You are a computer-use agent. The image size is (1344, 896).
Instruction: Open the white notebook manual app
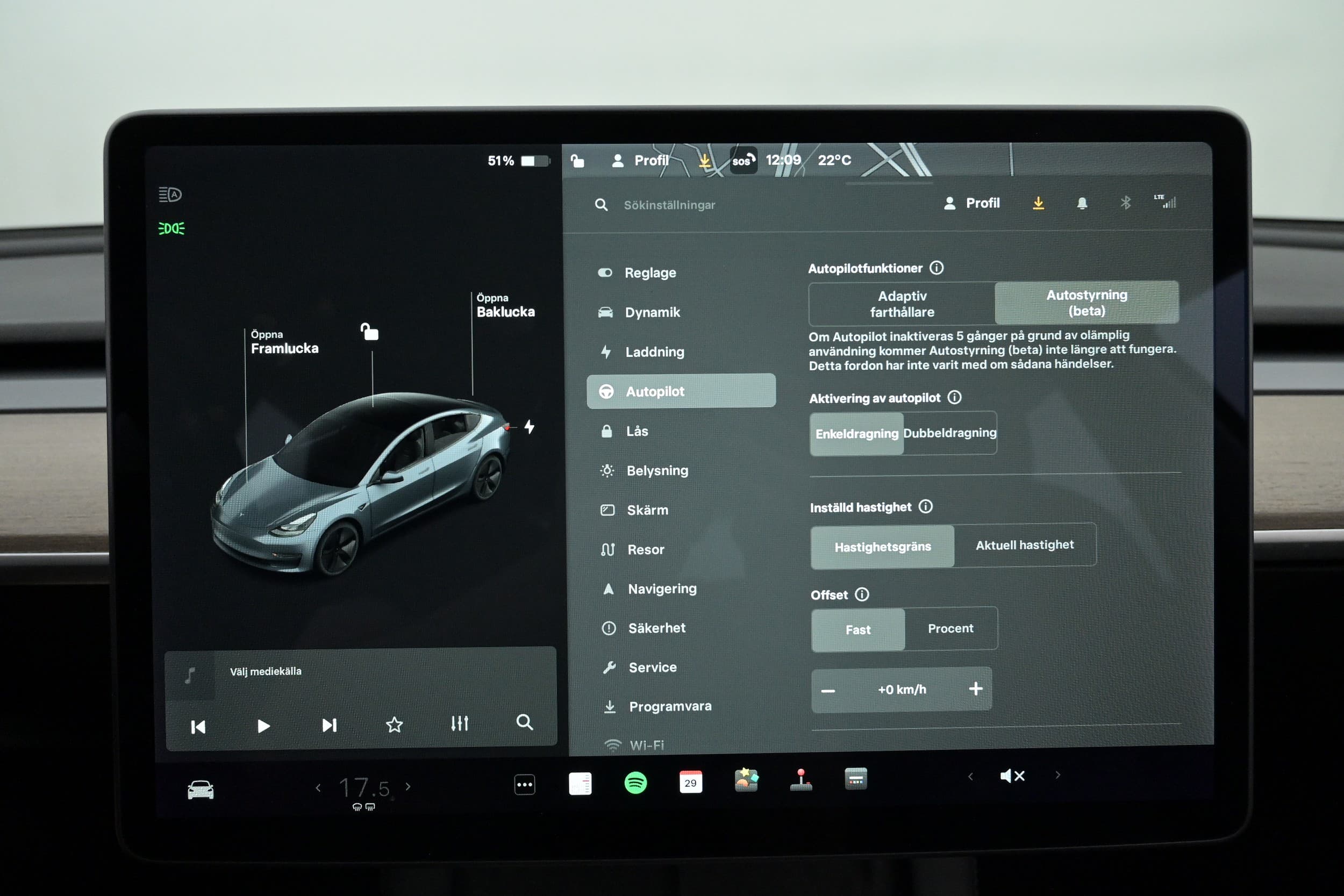pyautogui.click(x=580, y=784)
